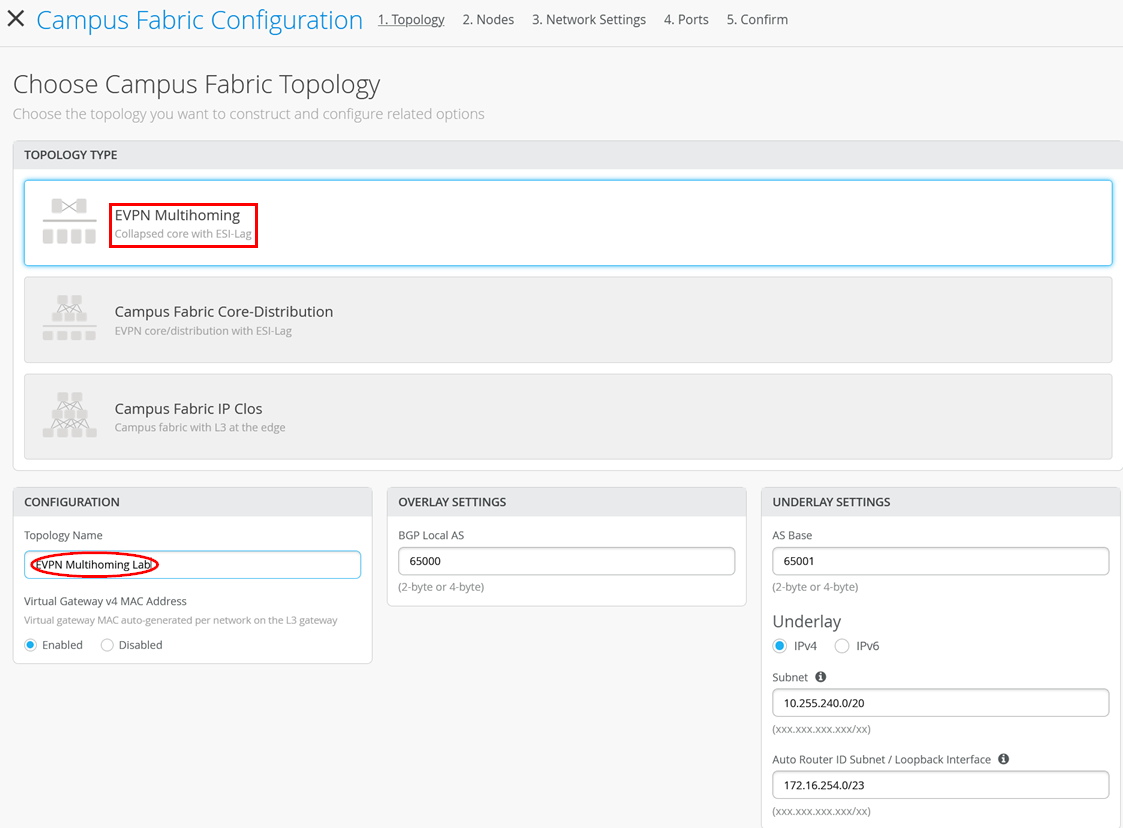Click the info icon next to Subnet
The width and height of the screenshot is (1123, 828).
click(x=821, y=677)
